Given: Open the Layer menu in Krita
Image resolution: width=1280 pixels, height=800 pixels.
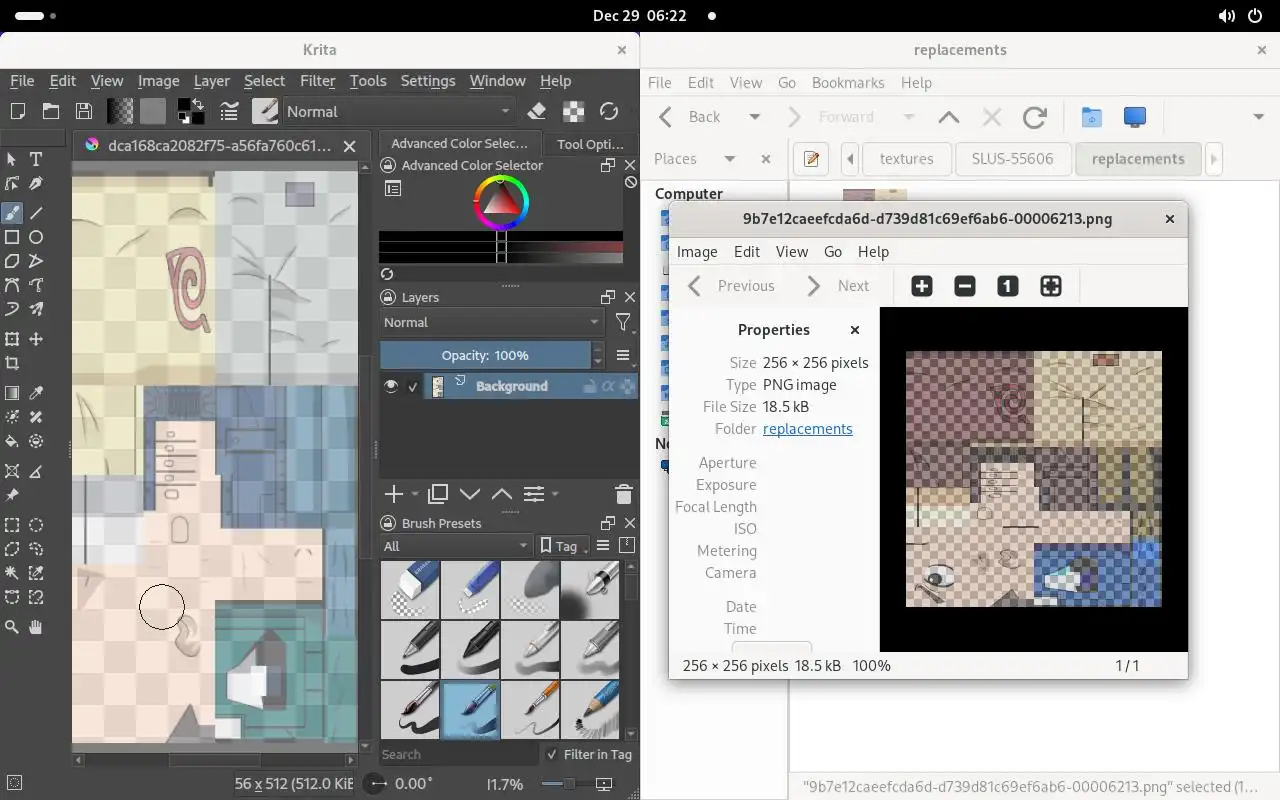Looking at the screenshot, I should pyautogui.click(x=211, y=81).
